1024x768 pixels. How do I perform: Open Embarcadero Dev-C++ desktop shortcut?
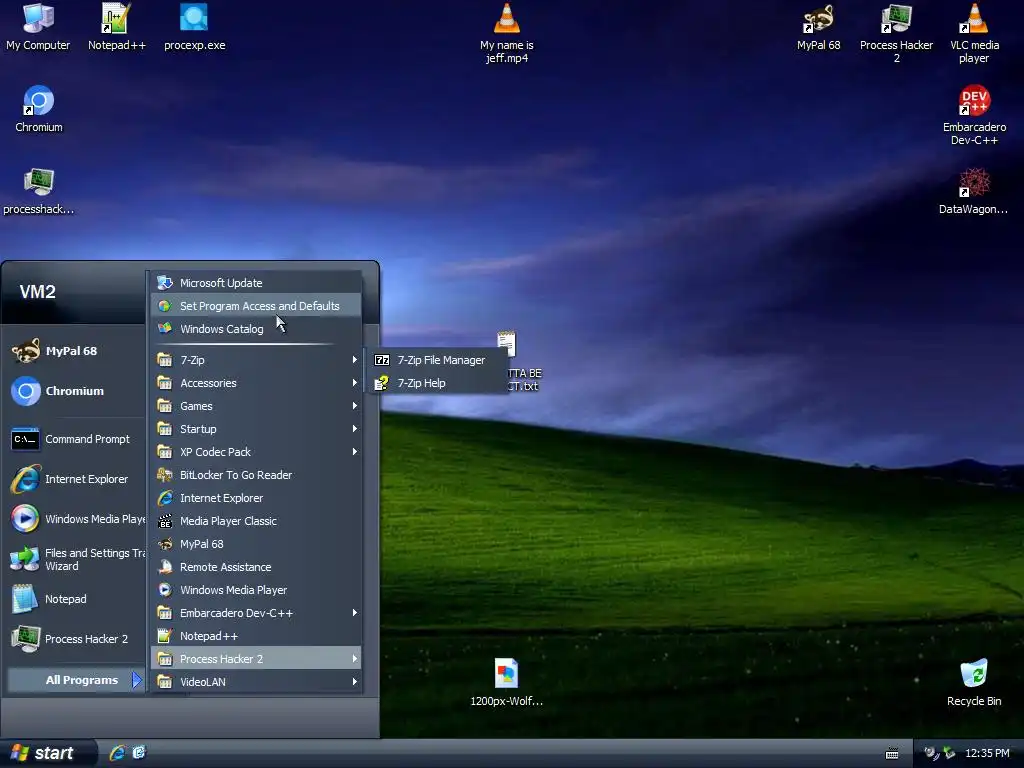point(974,115)
